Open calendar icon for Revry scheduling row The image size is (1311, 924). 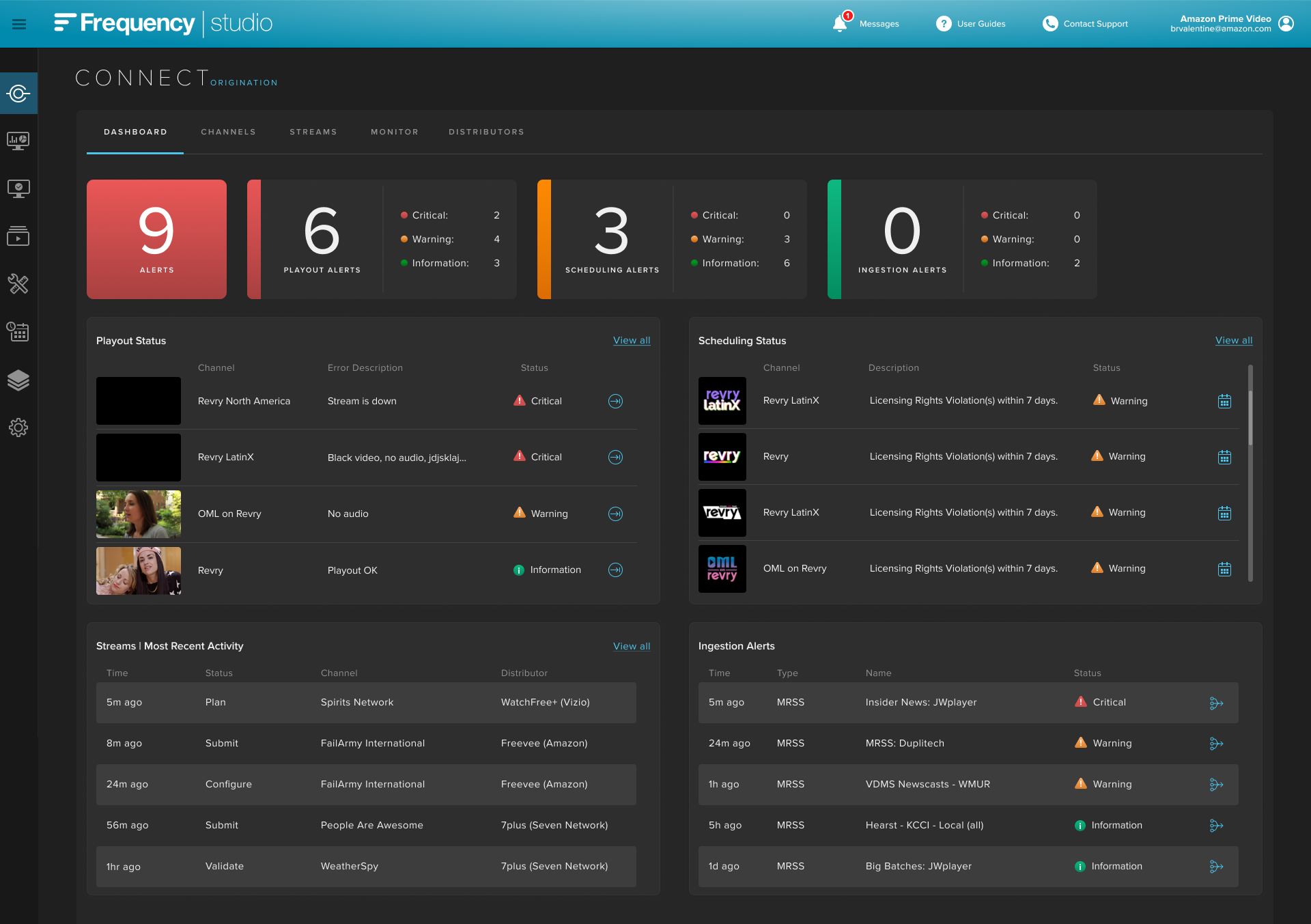pyautogui.click(x=1224, y=457)
